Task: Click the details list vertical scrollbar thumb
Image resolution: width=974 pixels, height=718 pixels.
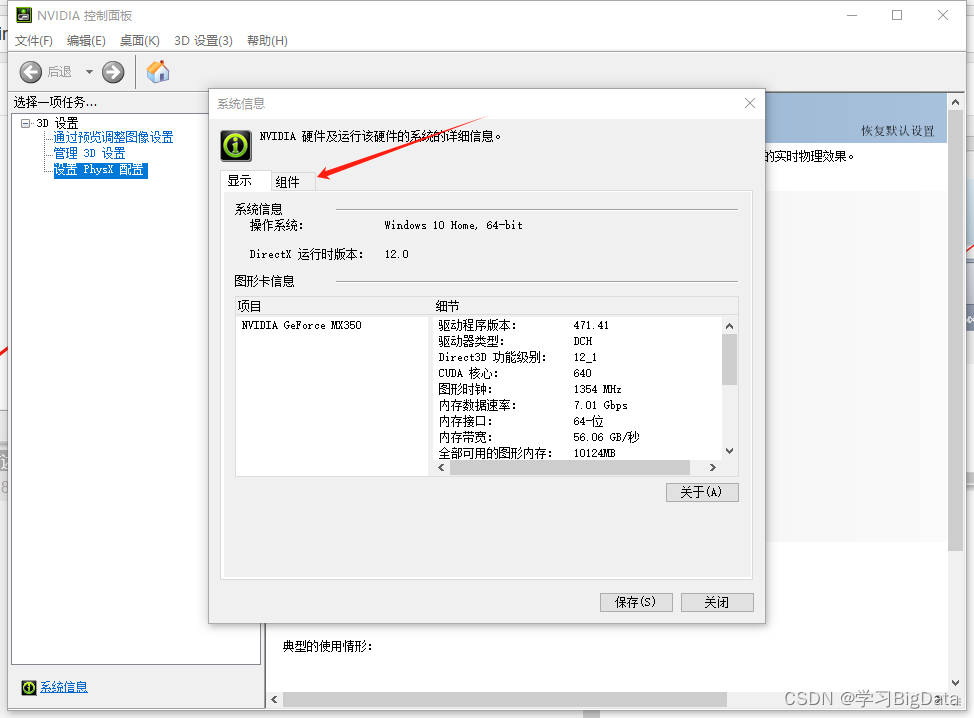Action: [x=729, y=360]
